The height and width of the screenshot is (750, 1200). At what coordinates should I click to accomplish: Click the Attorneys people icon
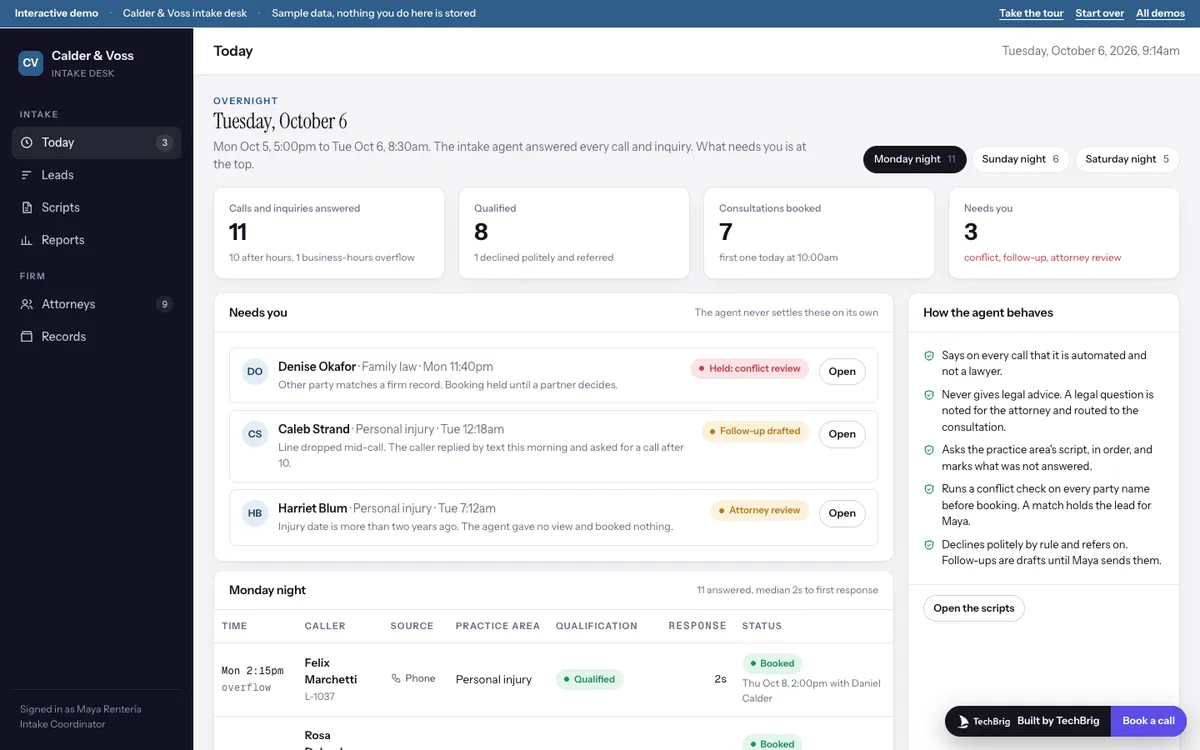[x=27, y=304]
